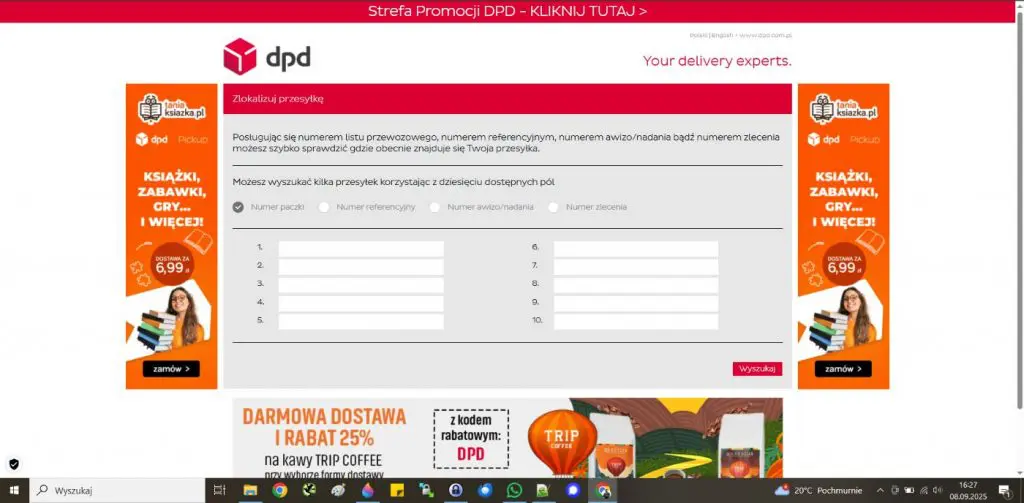
Task: Click the 'DPD' discount code box in the banner
Action: 471,439
